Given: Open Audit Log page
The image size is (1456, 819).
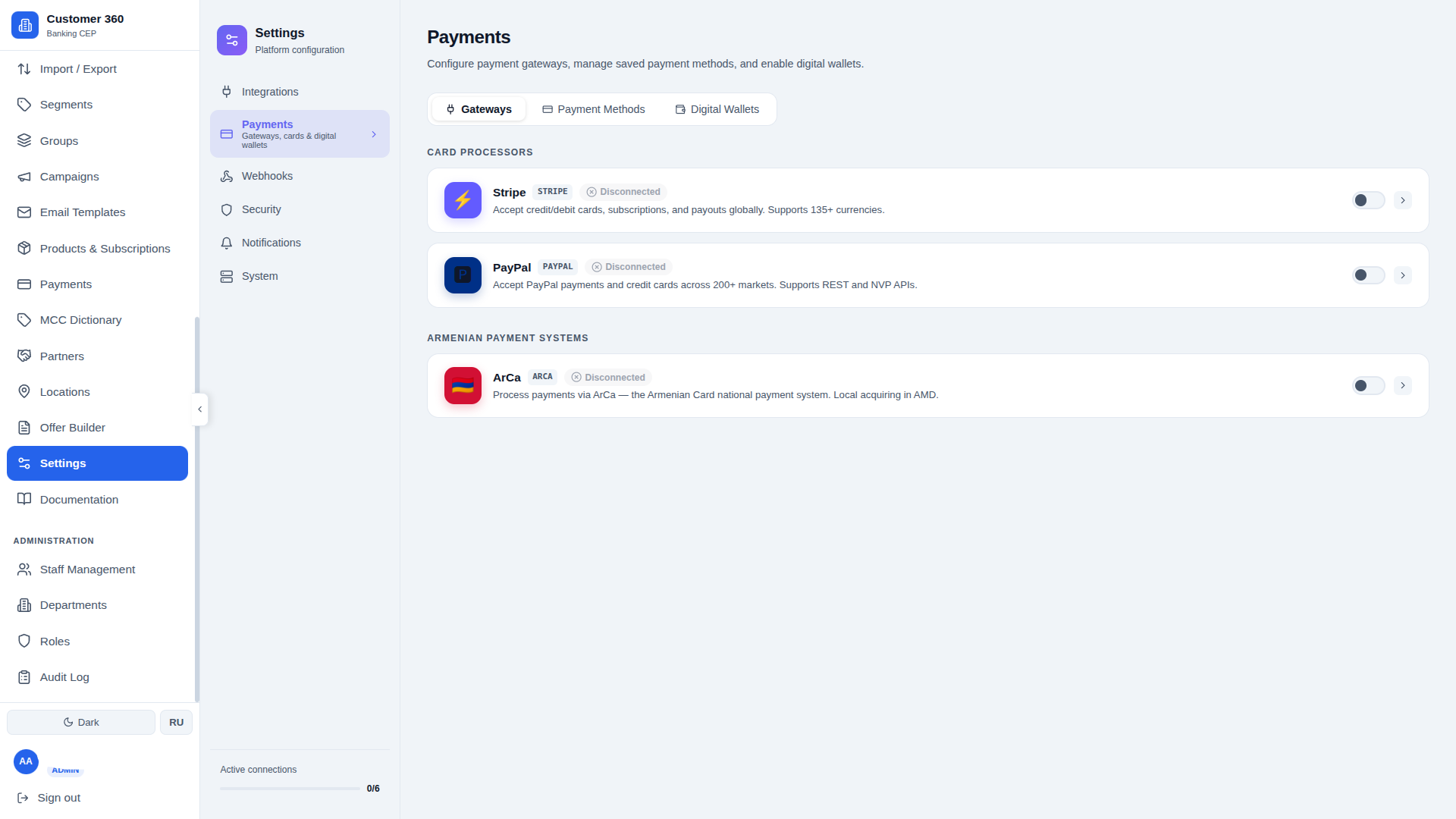Looking at the screenshot, I should [x=97, y=677].
